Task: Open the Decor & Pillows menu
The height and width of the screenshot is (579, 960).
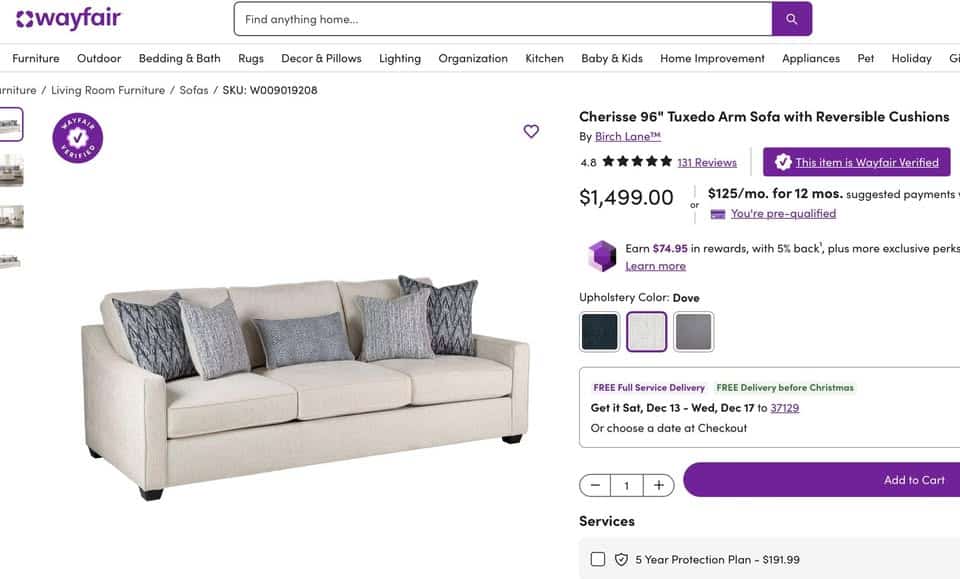Action: pos(321,58)
